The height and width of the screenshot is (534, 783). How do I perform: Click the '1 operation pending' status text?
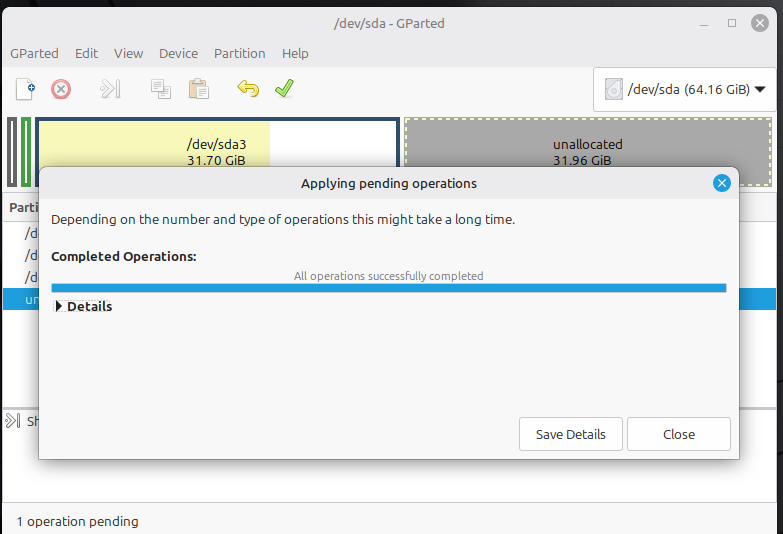tap(77, 522)
